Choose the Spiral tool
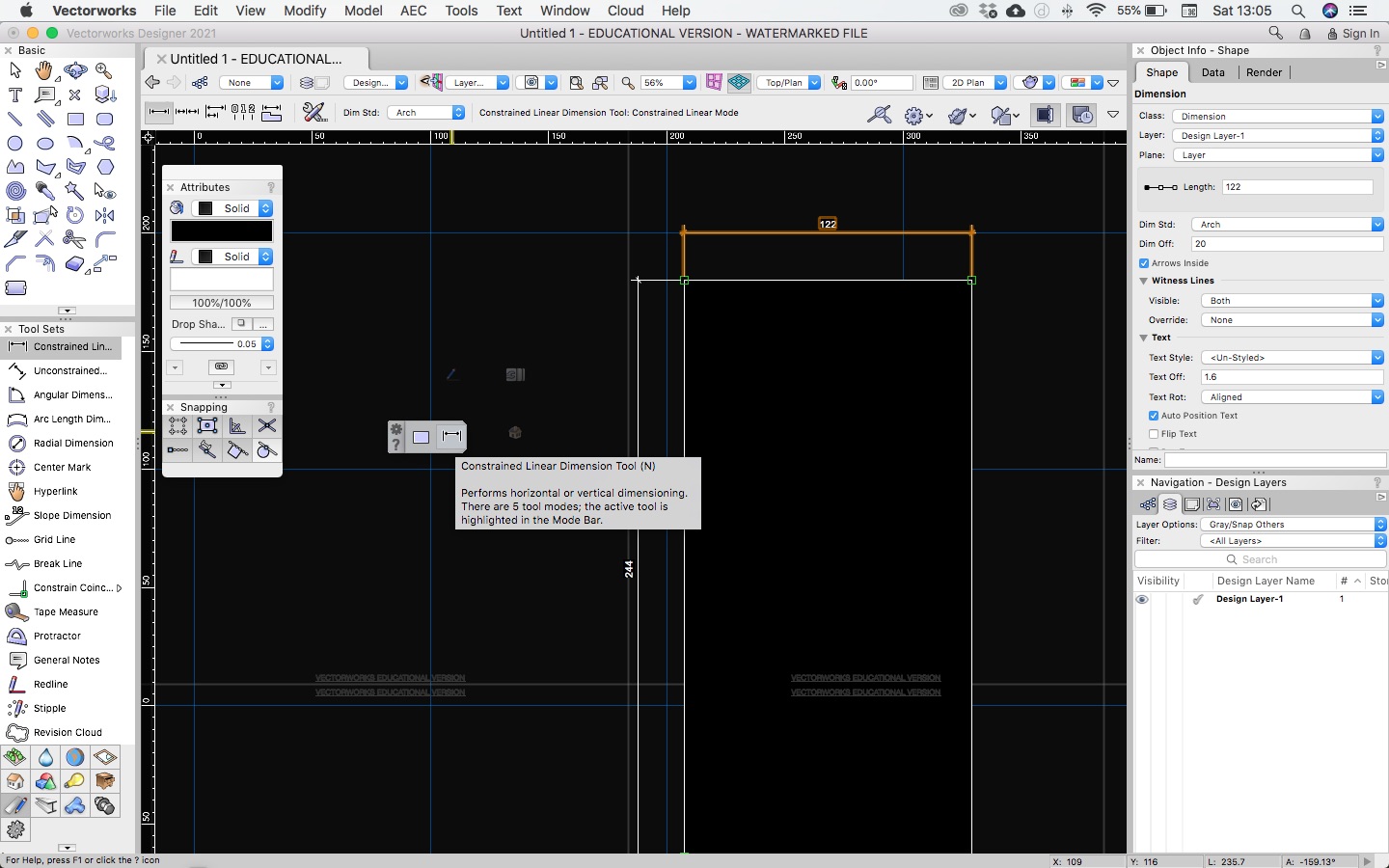The height and width of the screenshot is (868, 1389). click(15, 191)
